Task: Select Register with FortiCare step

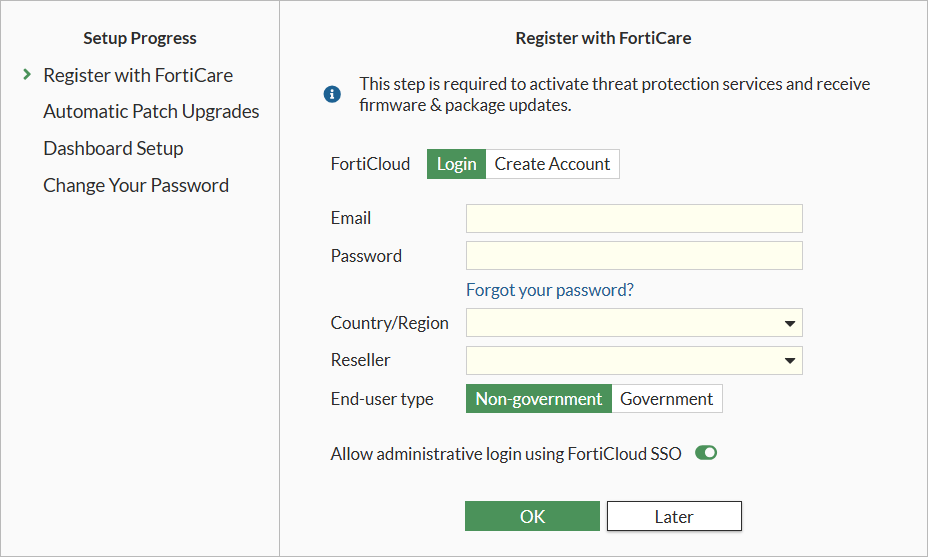Action: pos(138,75)
